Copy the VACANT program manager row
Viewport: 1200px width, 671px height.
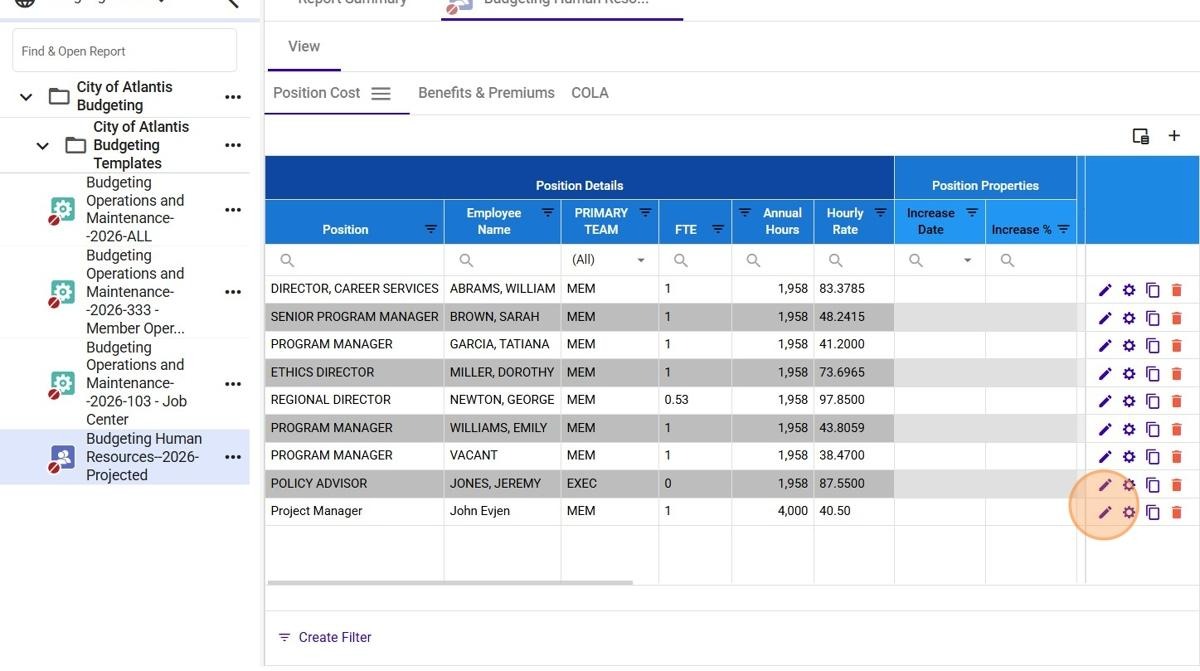1152,457
